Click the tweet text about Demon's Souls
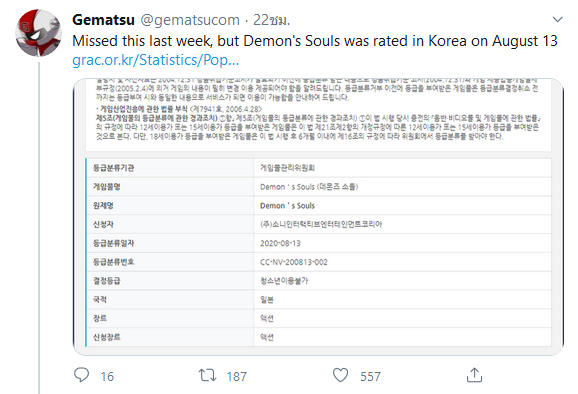 pyautogui.click(x=315, y=41)
